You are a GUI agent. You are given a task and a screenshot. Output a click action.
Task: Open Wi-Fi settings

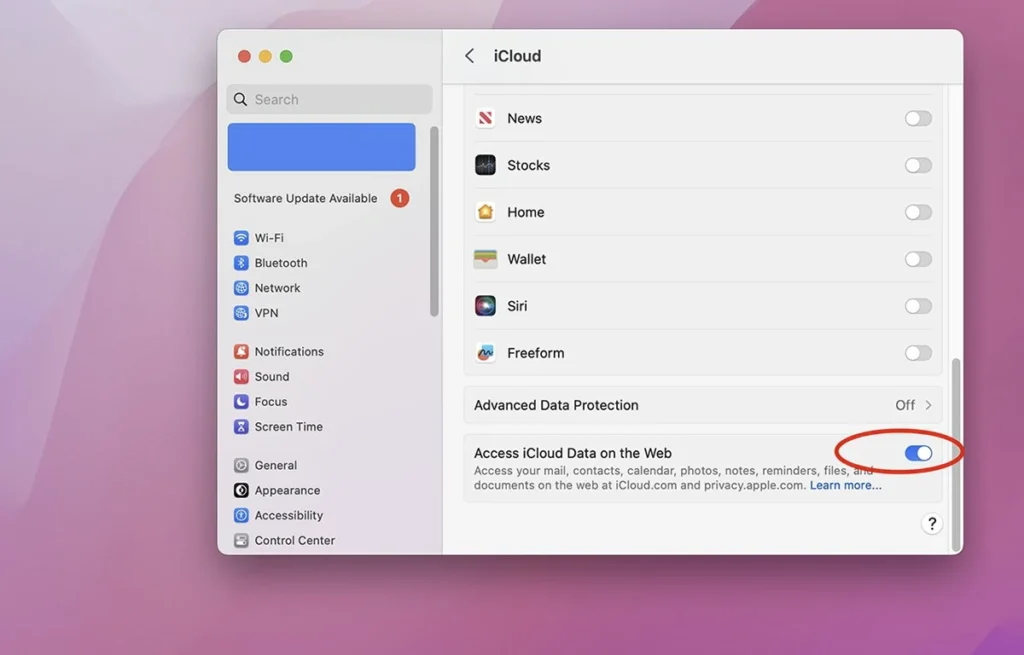pyautogui.click(x=269, y=238)
